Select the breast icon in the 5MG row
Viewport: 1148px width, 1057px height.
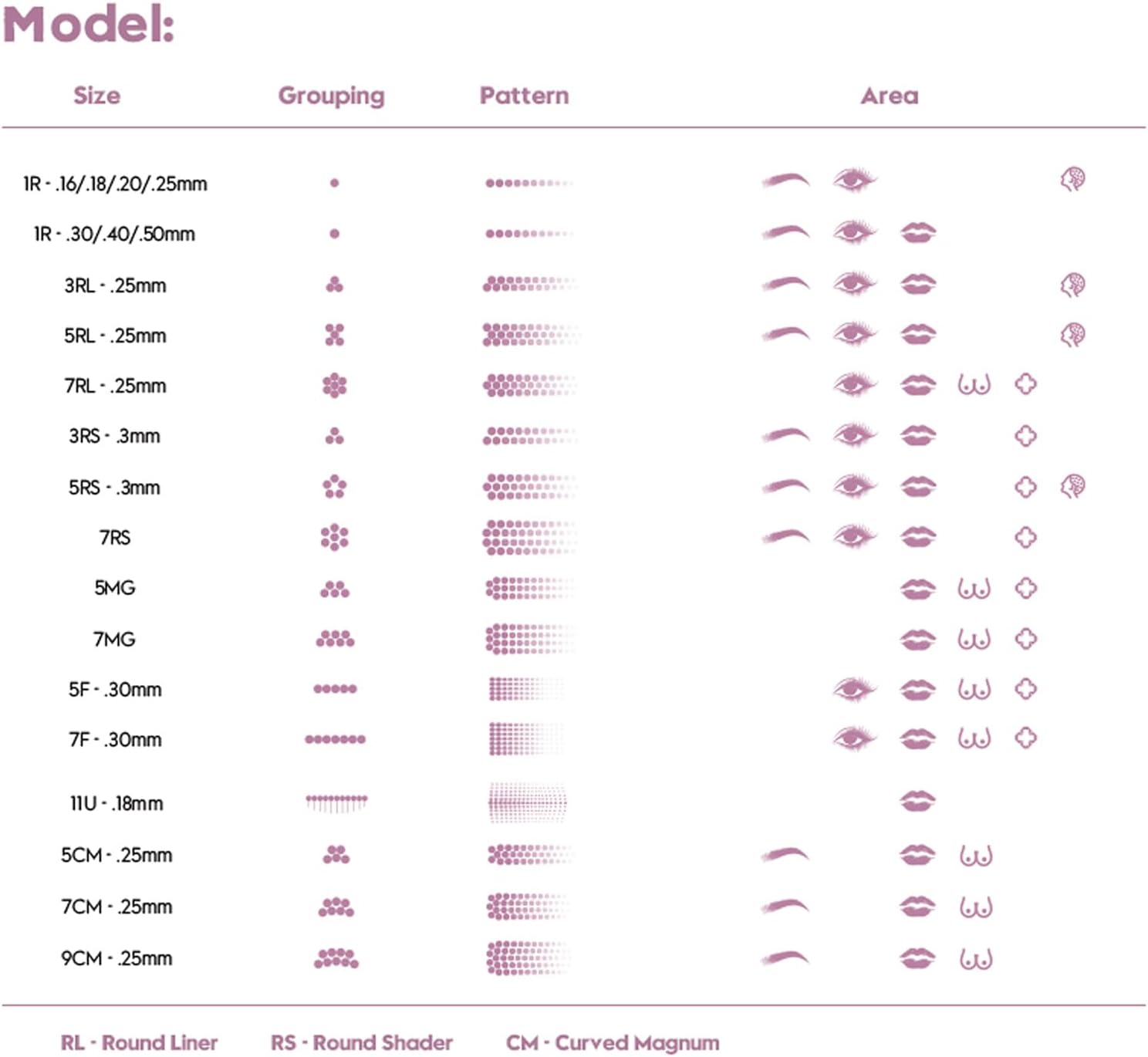coord(974,589)
